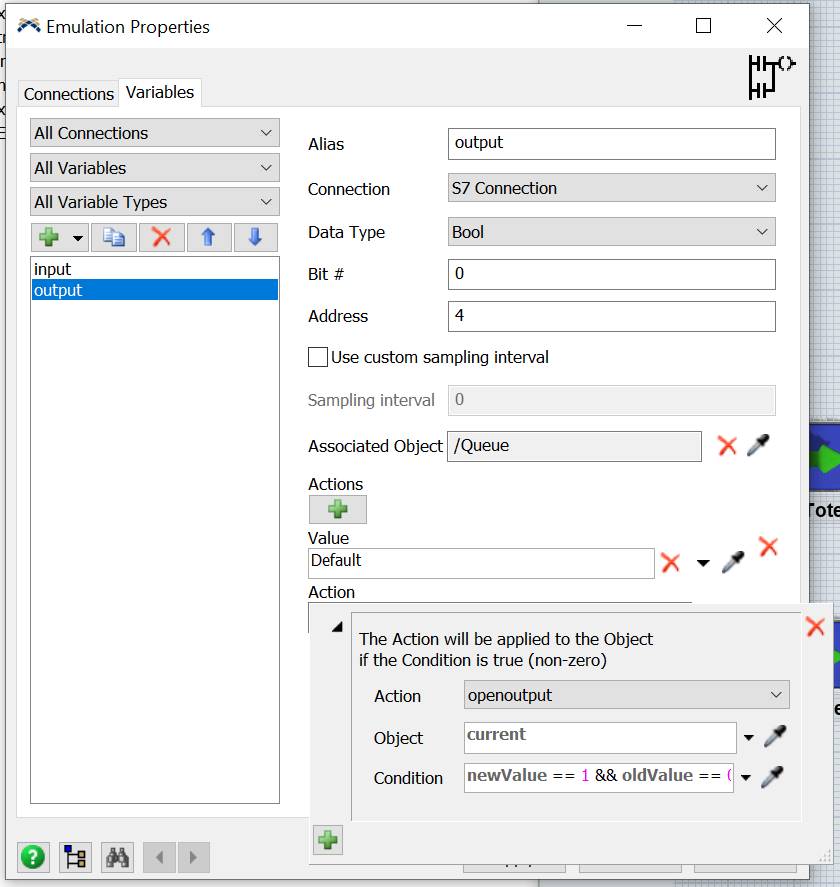Open the All Connections dropdown
This screenshot has height=887, width=840.
(154, 133)
